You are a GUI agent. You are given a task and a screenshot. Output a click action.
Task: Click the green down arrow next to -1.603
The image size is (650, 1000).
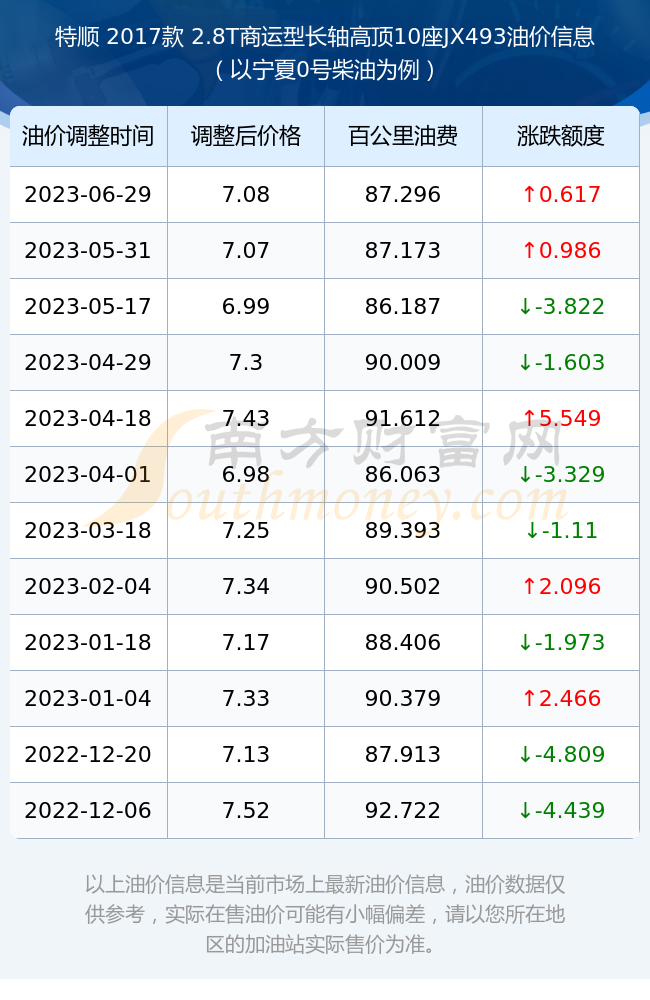(525, 363)
